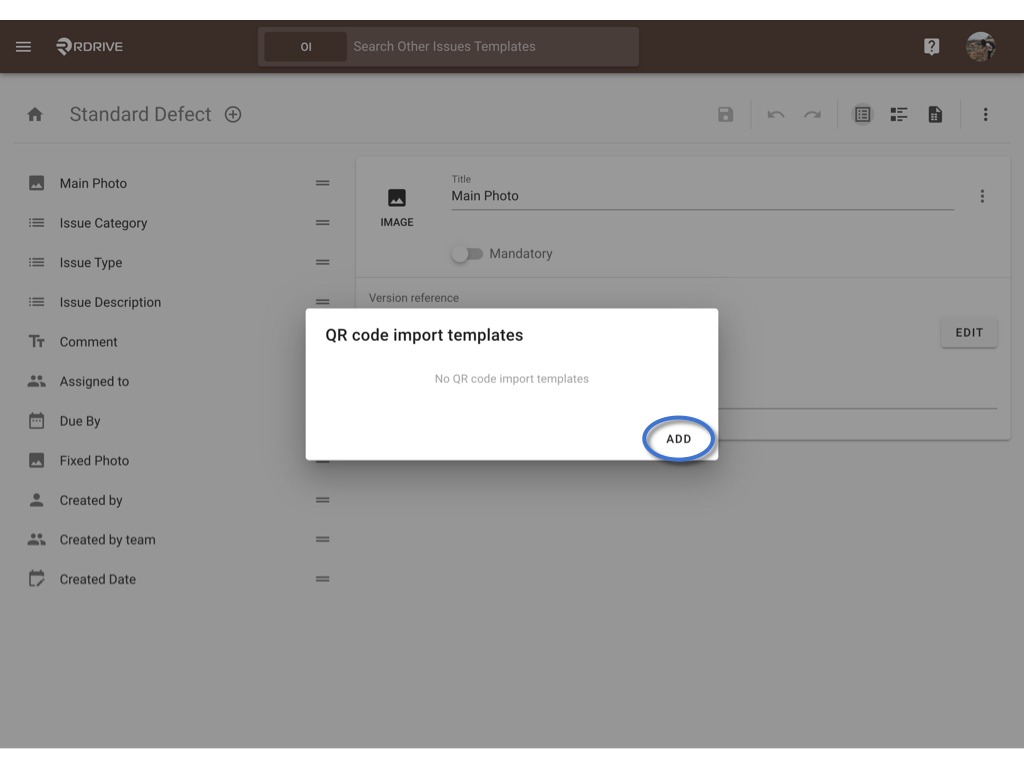Open the hamburger navigation menu
The image size is (1024, 768).
coord(24,46)
